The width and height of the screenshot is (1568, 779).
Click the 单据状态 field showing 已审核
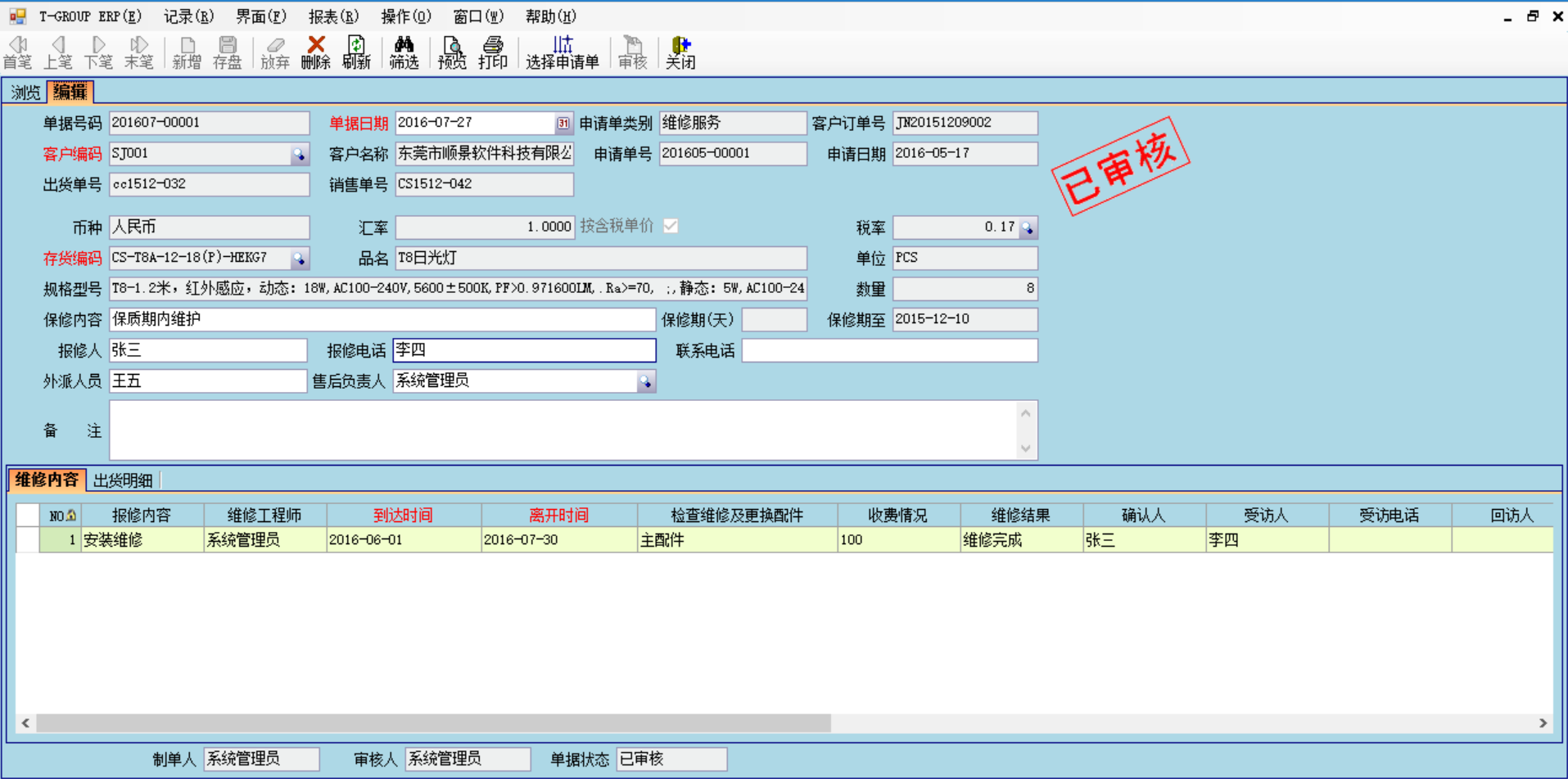click(x=671, y=759)
